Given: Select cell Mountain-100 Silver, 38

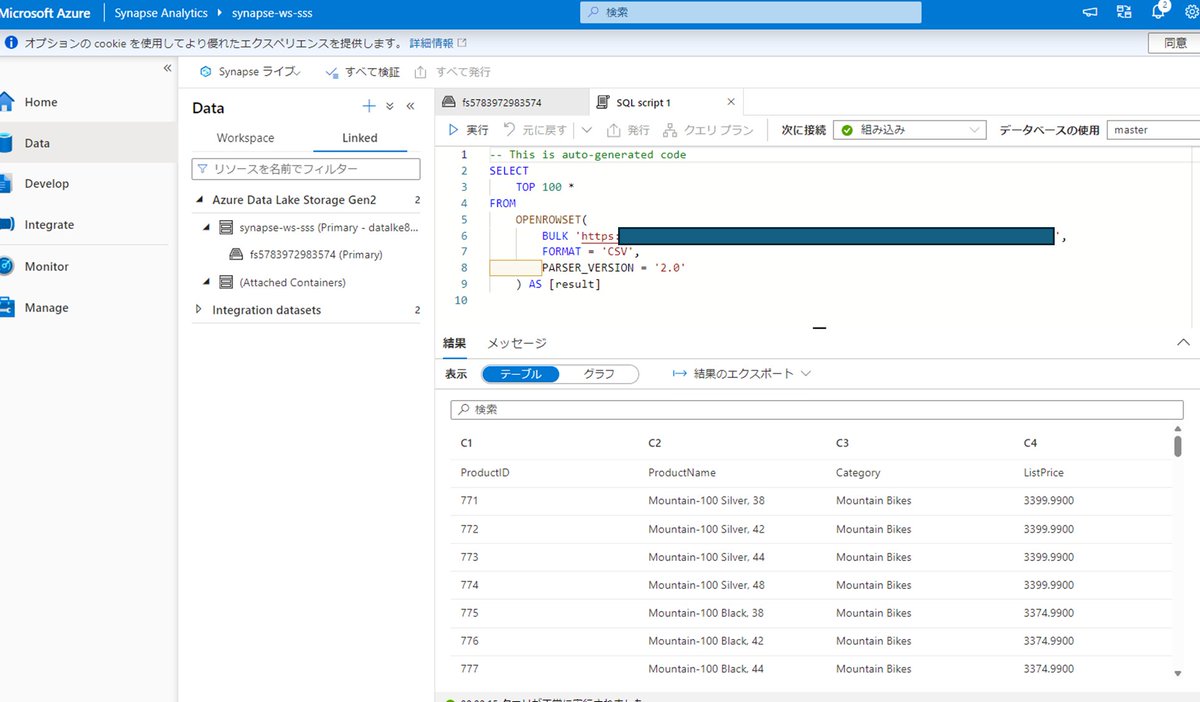Looking at the screenshot, I should (706, 500).
